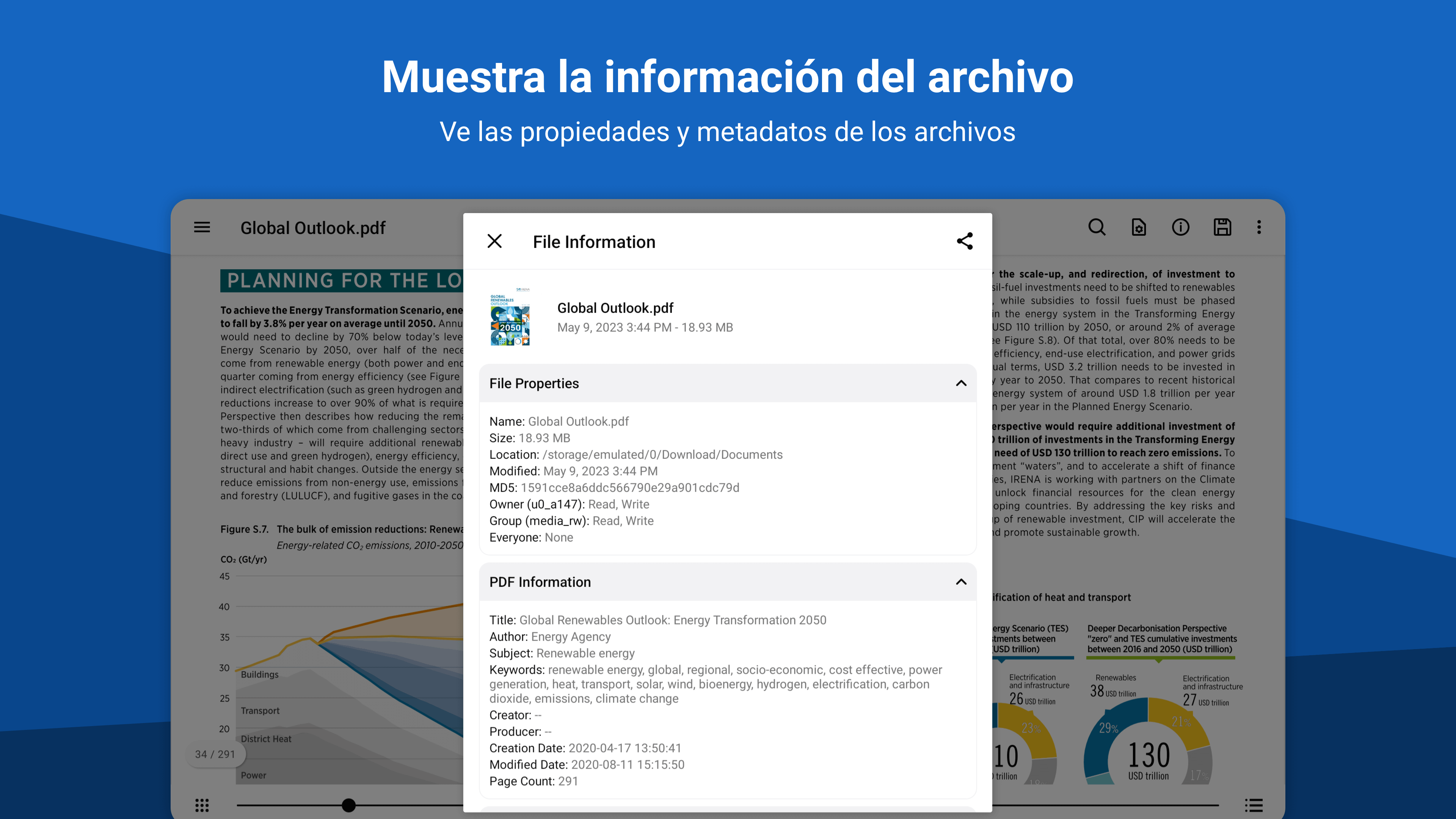The image size is (1456, 819).
Task: Collapse the File Properties section
Action: click(961, 383)
